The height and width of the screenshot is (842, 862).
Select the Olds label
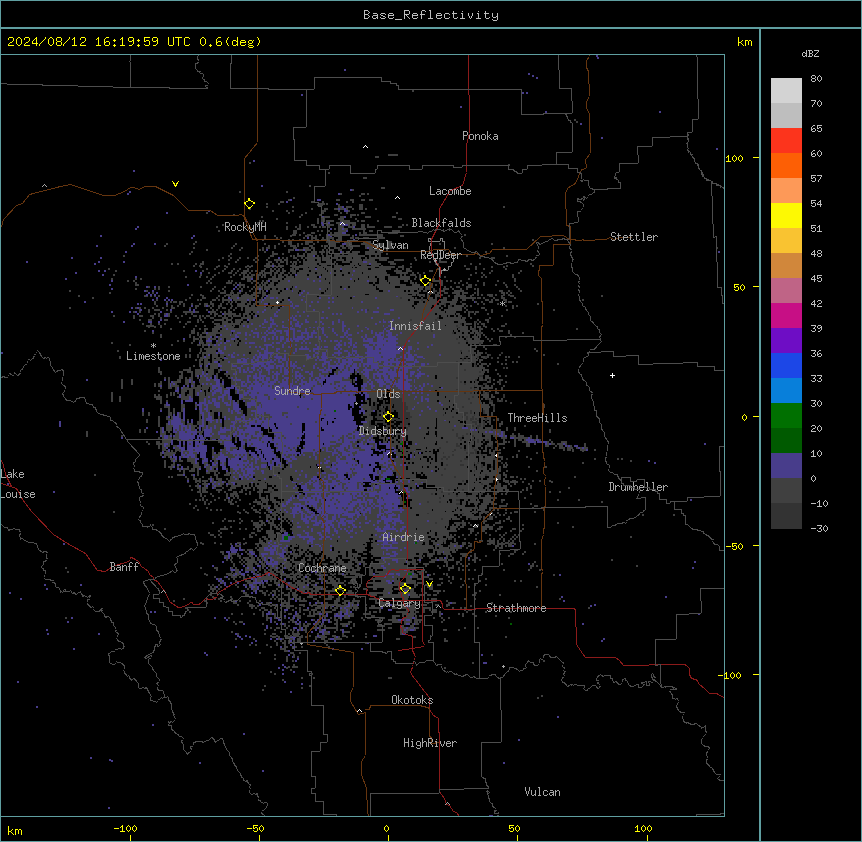coord(388,394)
